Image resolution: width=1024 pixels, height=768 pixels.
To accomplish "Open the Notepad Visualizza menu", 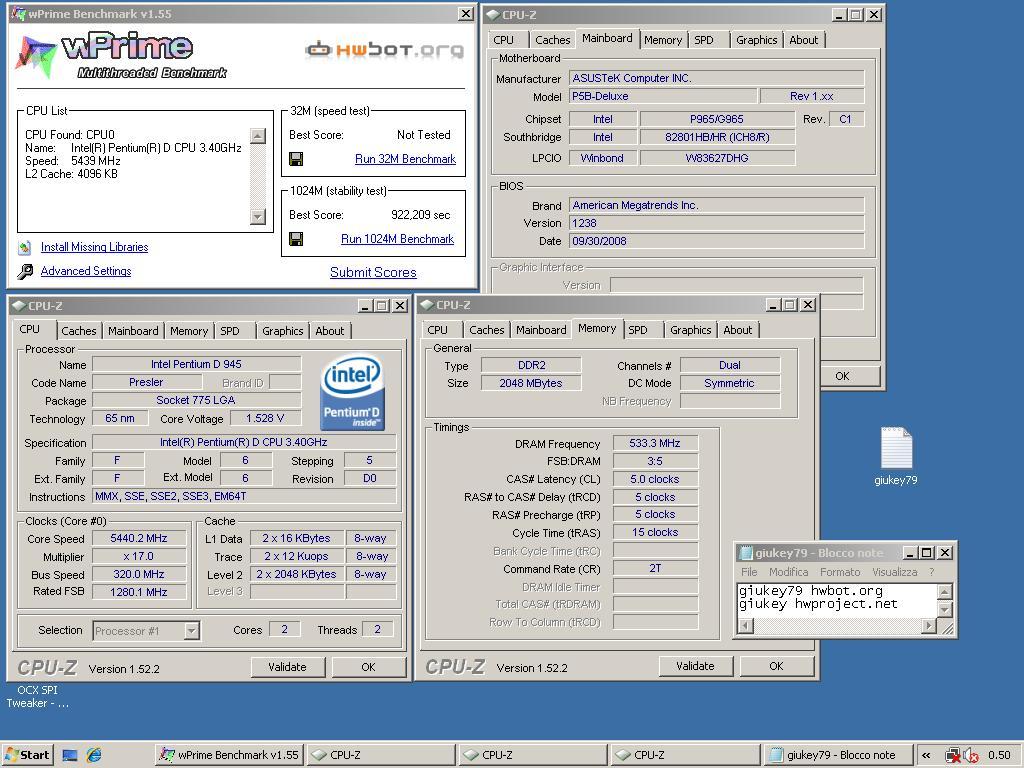I will pyautogui.click(x=895, y=572).
